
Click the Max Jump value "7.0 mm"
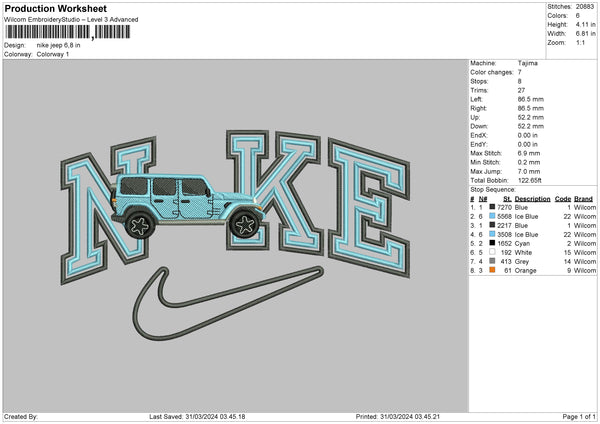pyautogui.click(x=529, y=171)
